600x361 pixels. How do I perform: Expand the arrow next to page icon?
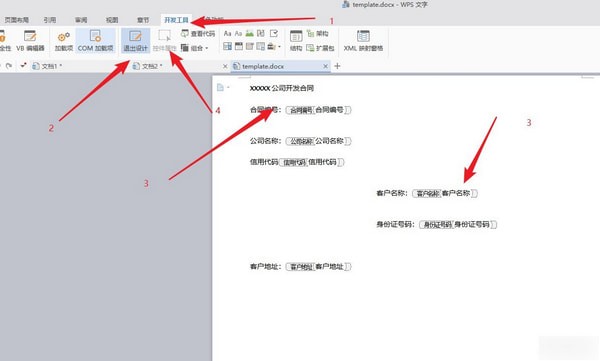tap(228, 88)
